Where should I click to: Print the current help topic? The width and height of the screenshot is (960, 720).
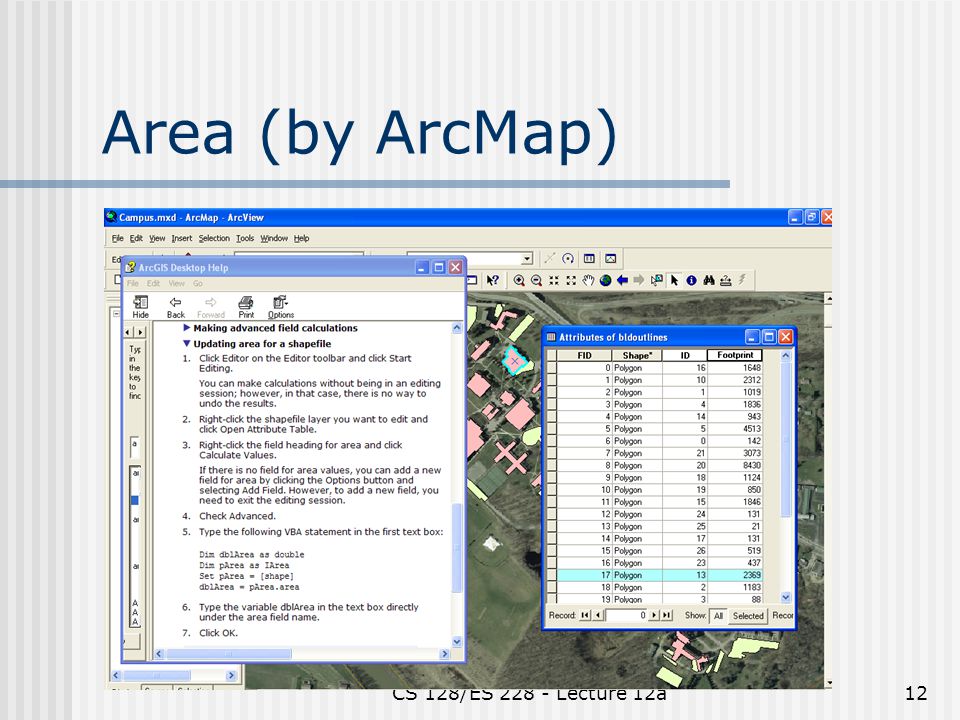click(246, 307)
